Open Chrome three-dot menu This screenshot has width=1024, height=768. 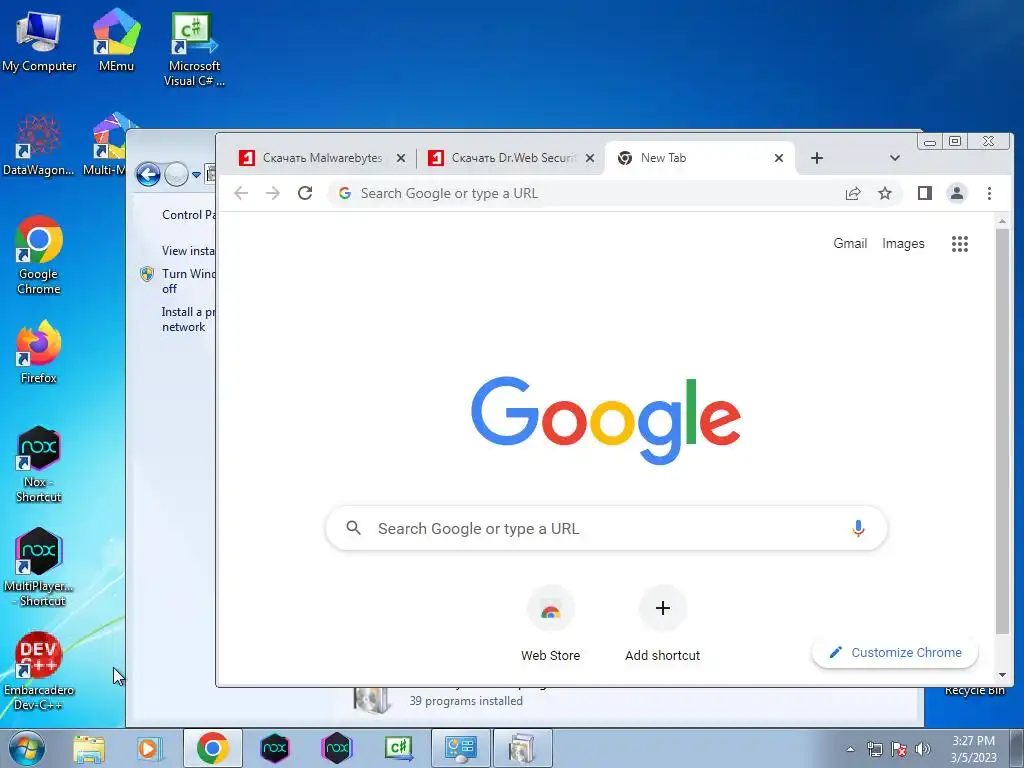coord(989,193)
